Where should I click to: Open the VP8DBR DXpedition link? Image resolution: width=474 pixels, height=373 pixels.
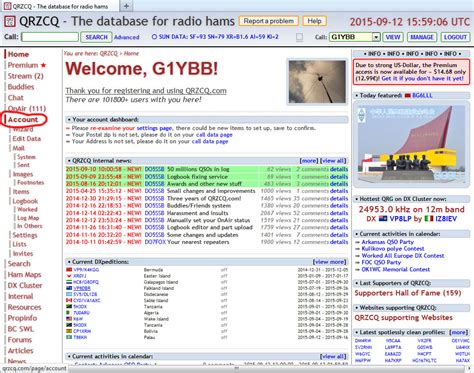(82, 288)
